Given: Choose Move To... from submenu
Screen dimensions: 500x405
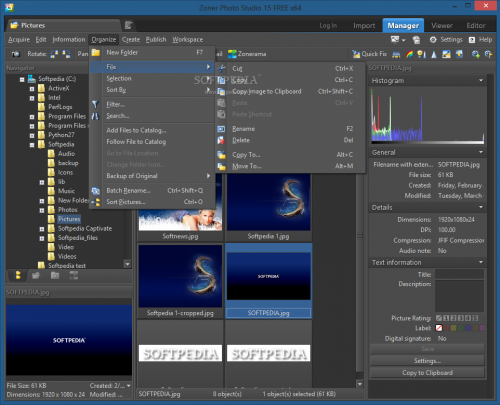Looking at the screenshot, I should [290, 166].
